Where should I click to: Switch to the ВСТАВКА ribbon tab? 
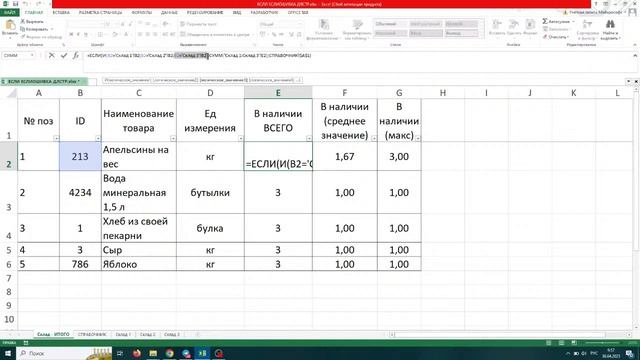click(x=61, y=13)
